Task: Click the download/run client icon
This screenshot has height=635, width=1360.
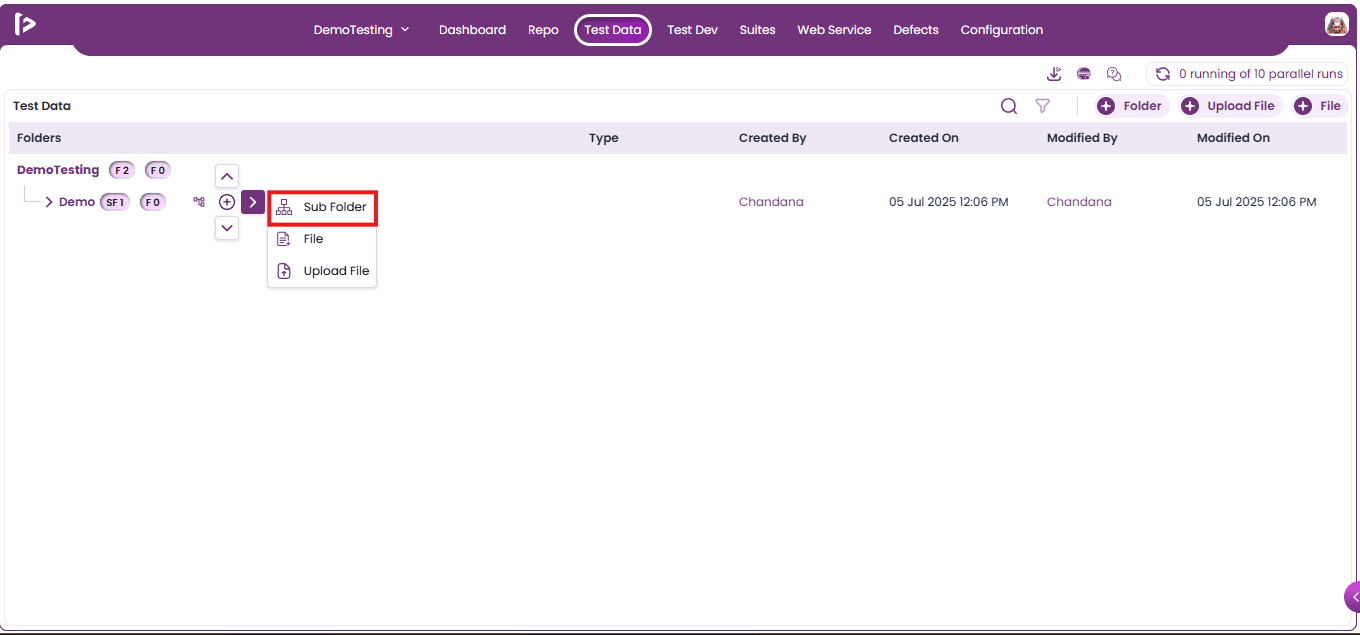Action: [x=1054, y=74]
